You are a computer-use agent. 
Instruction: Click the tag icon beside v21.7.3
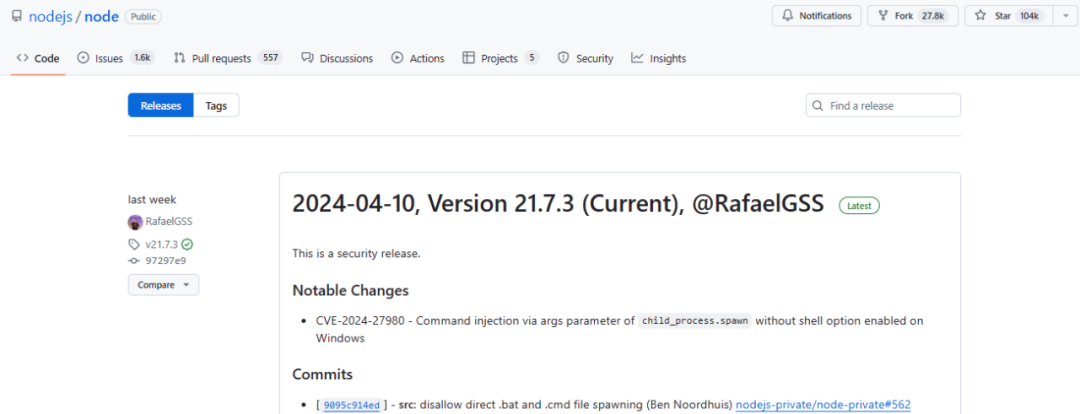click(134, 244)
